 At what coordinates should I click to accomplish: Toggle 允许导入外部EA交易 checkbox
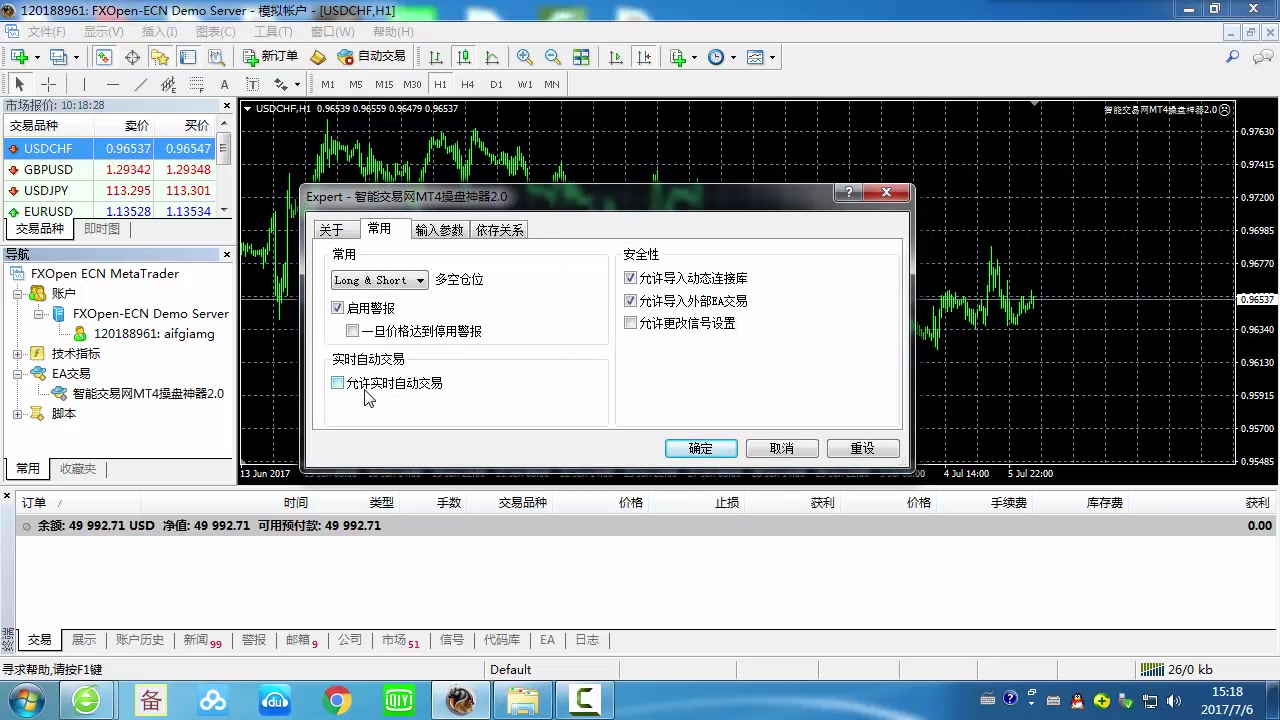(630, 300)
